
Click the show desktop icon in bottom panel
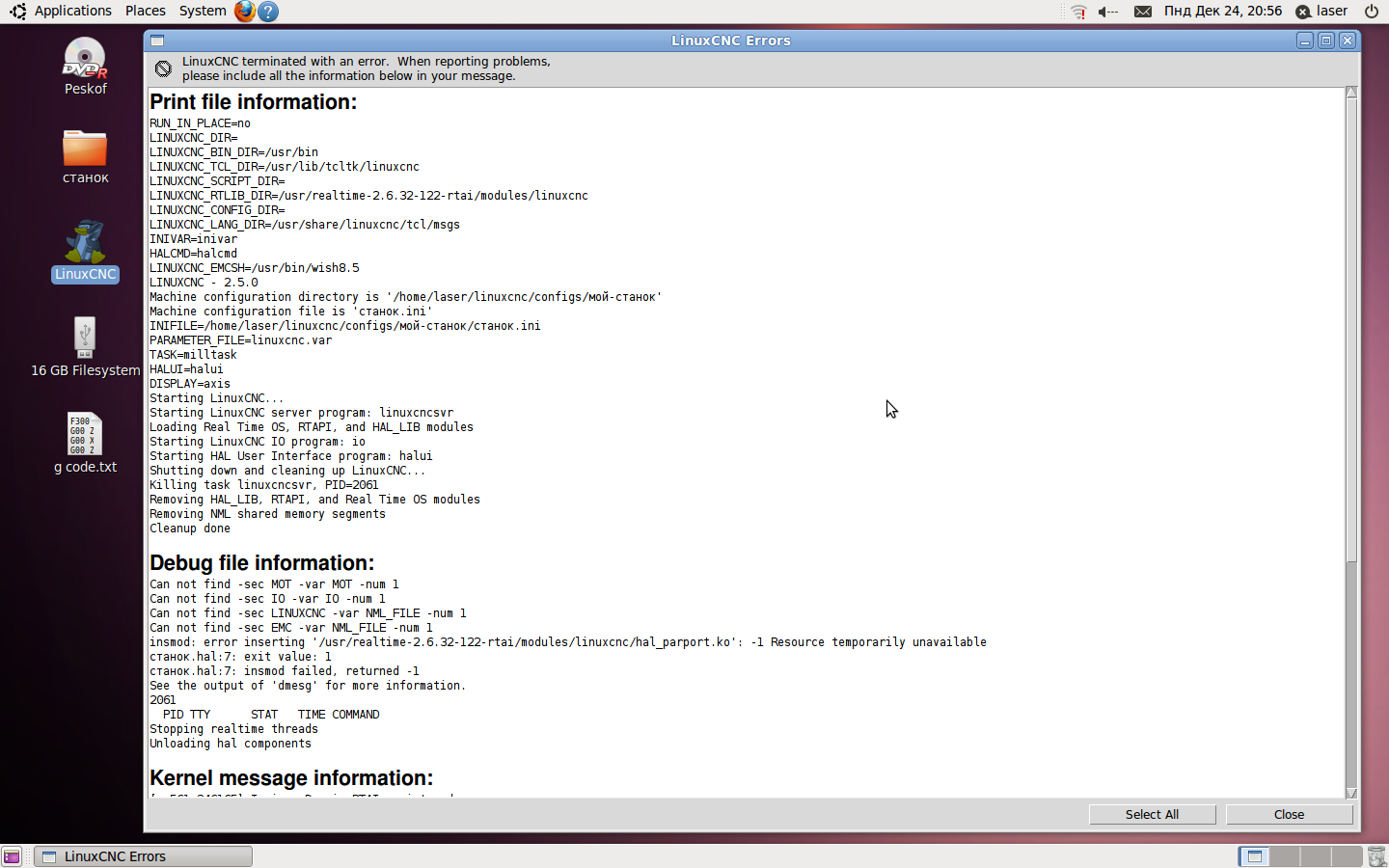(12, 856)
